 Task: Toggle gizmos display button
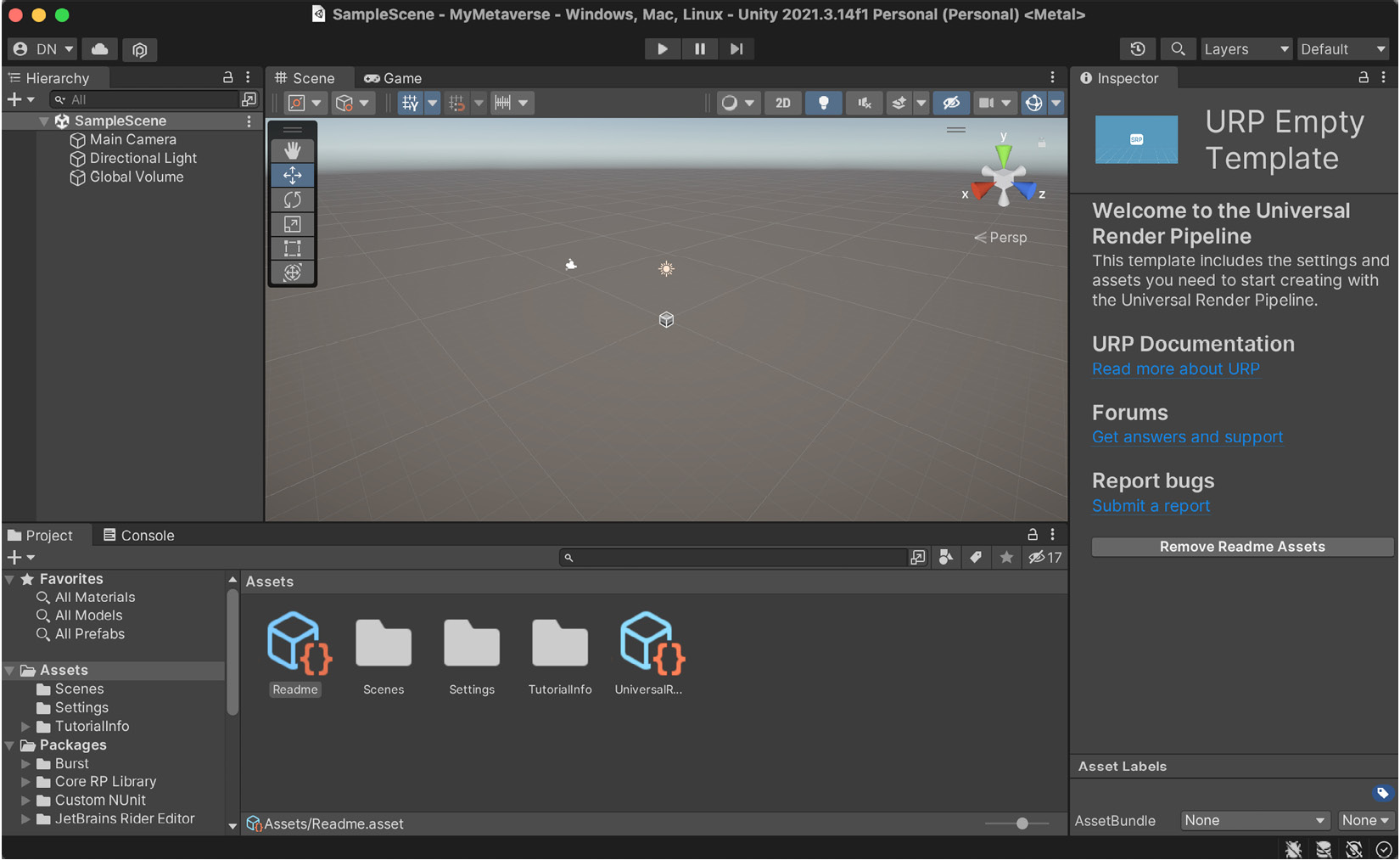click(1033, 103)
